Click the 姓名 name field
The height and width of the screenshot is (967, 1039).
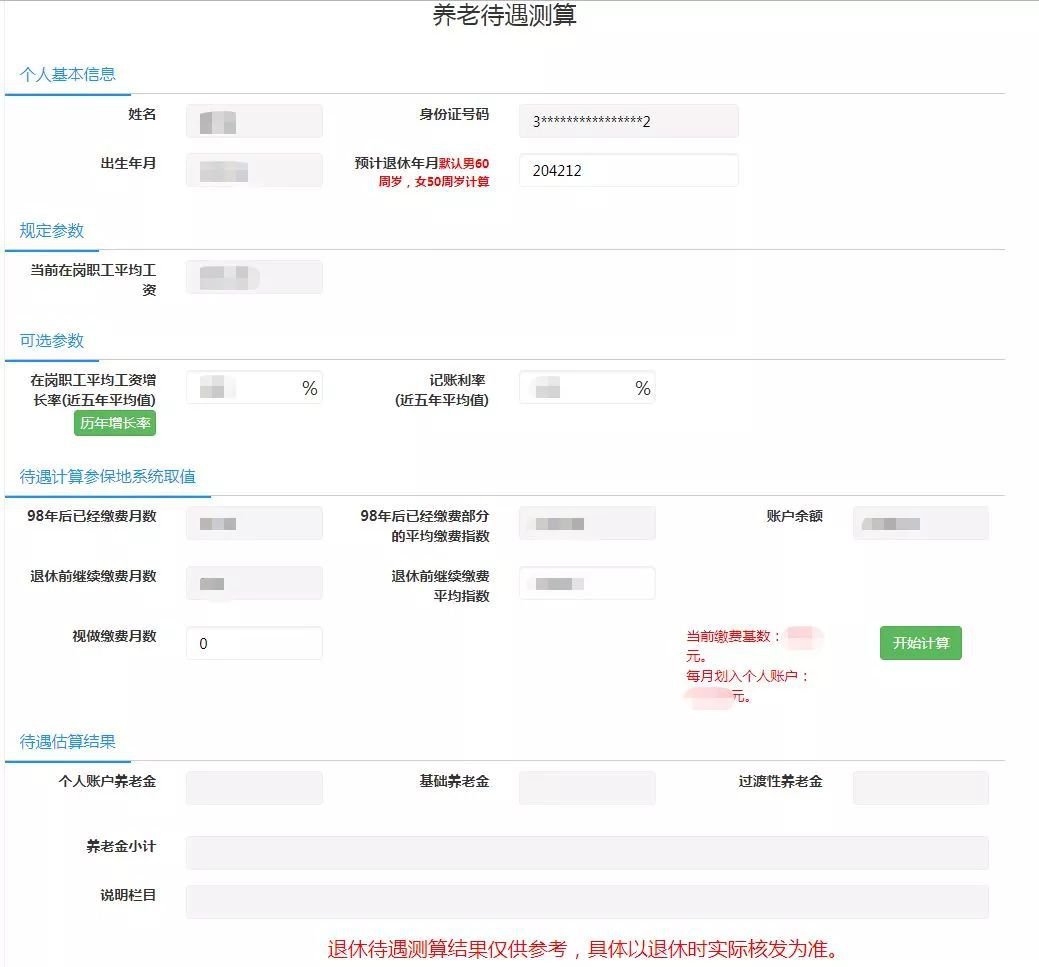click(254, 121)
